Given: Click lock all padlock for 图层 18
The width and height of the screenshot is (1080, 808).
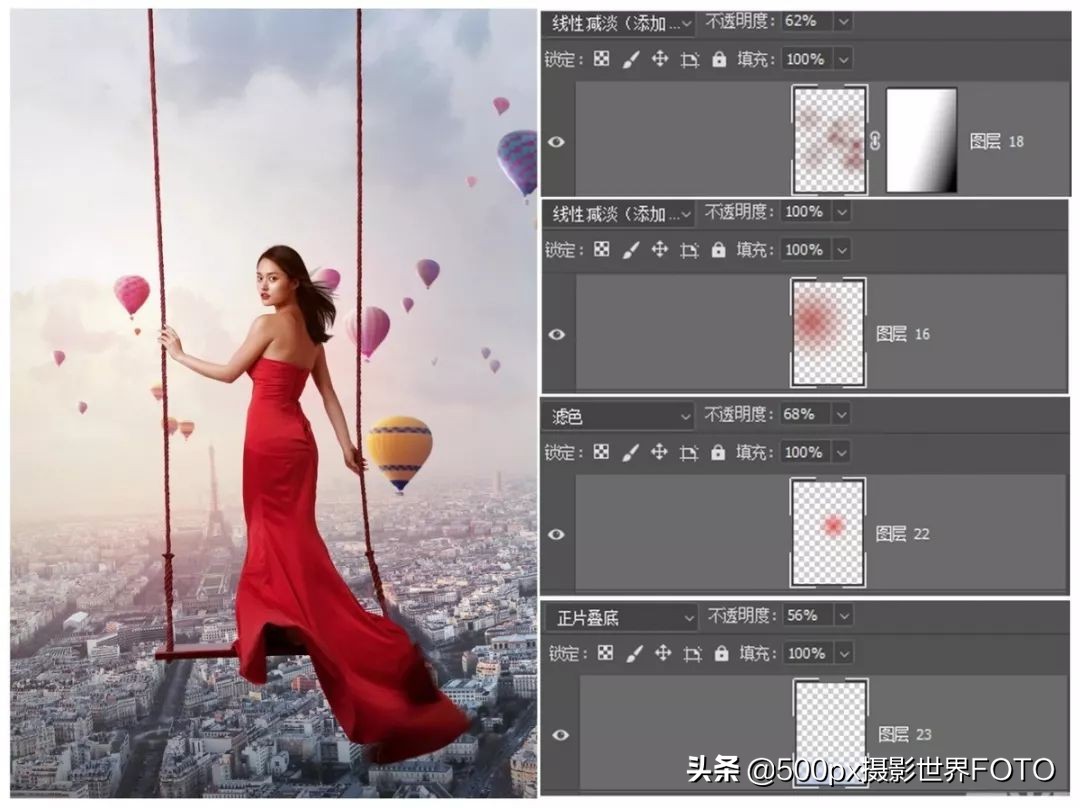Looking at the screenshot, I should [x=719, y=59].
